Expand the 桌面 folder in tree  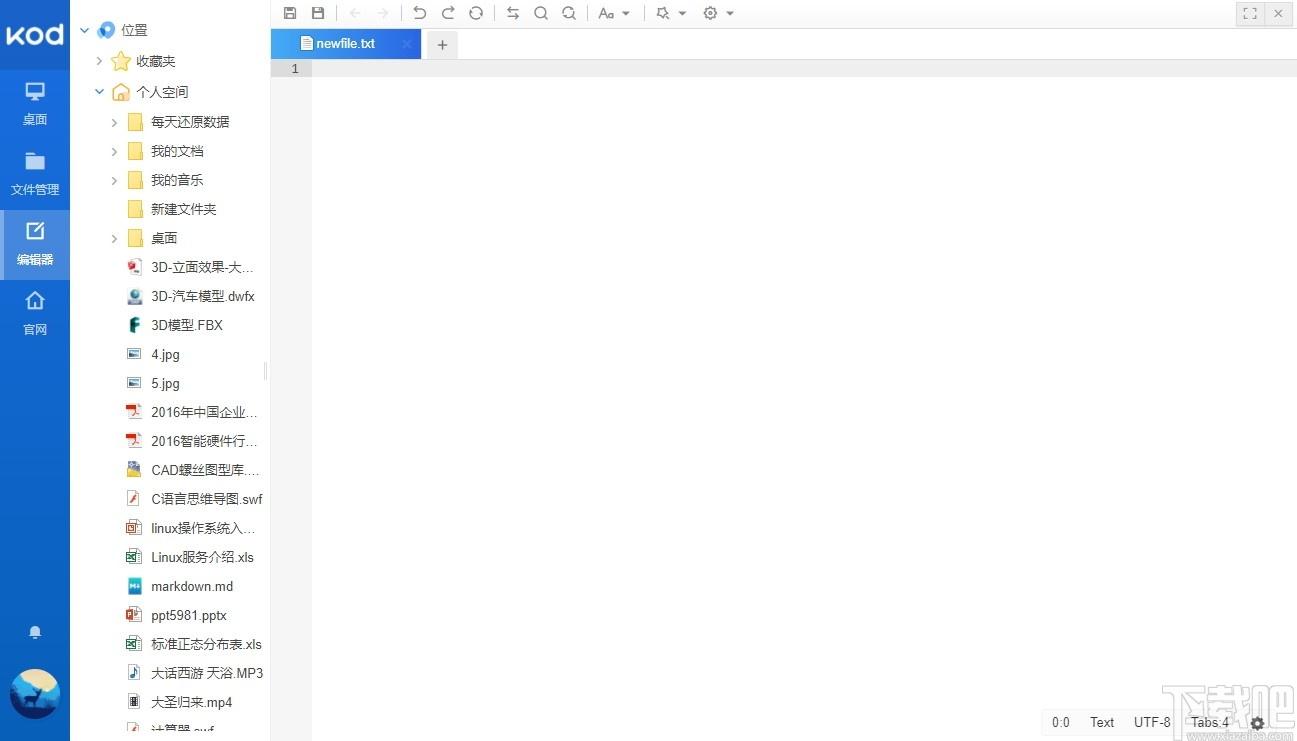[x=114, y=238]
